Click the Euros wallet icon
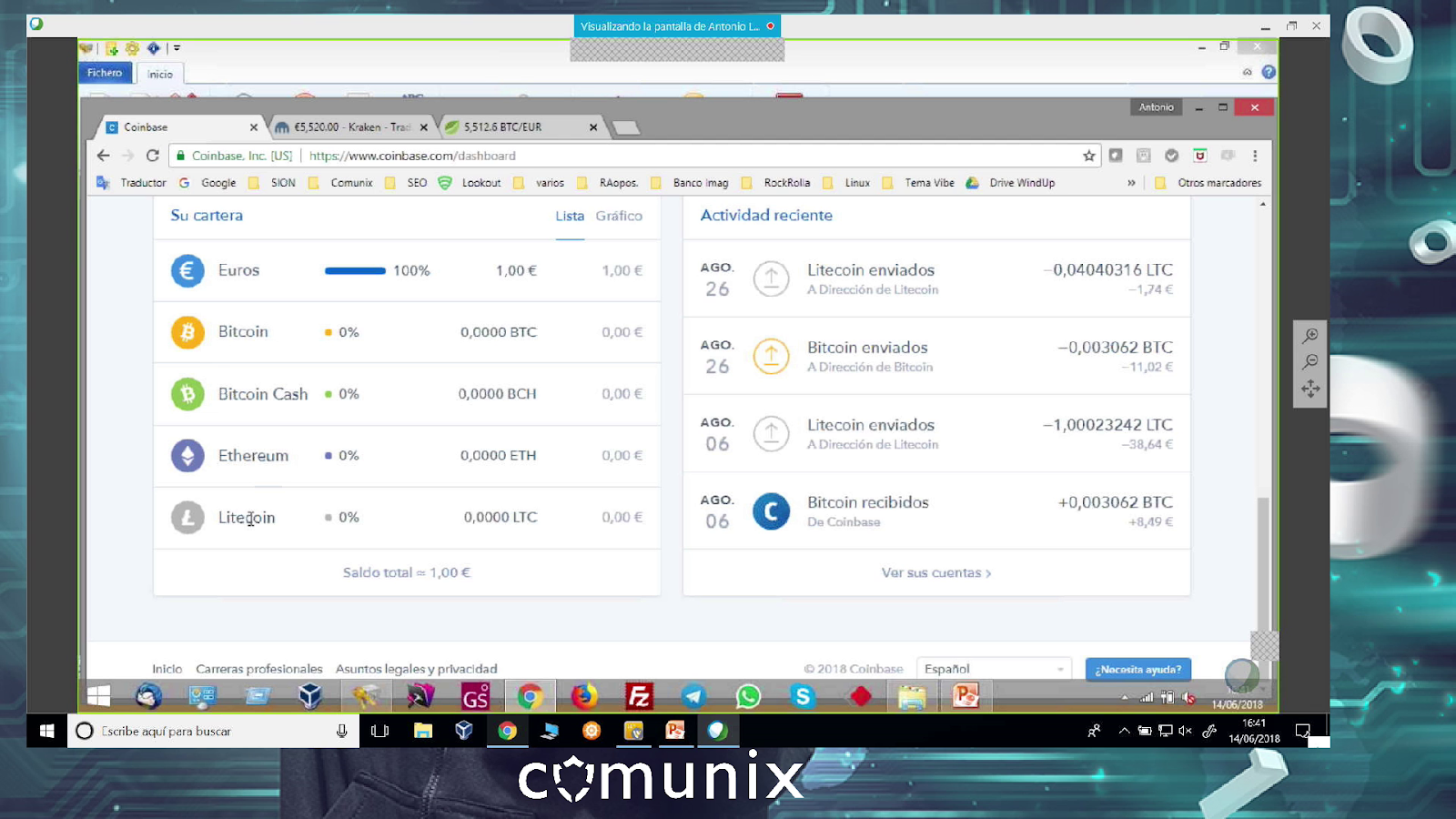 [x=187, y=270]
